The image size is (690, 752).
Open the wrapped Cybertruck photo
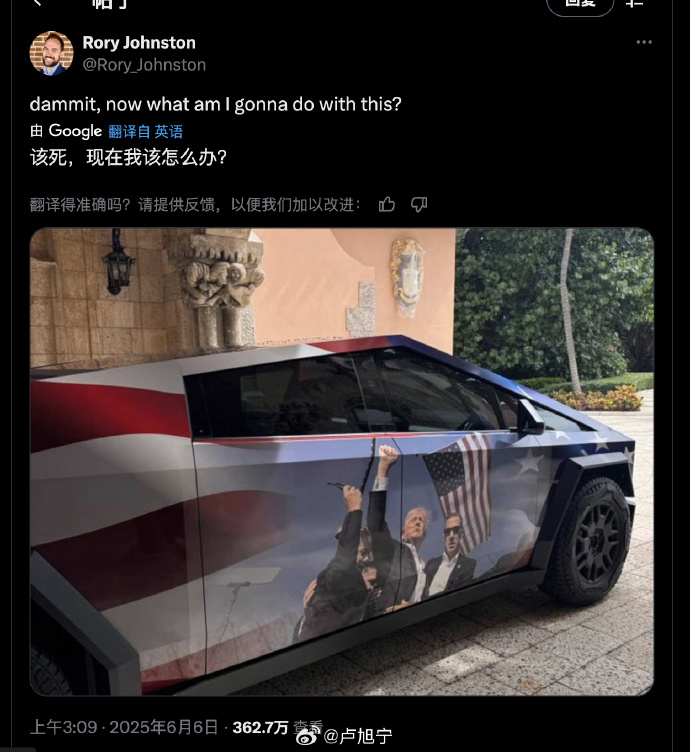point(342,461)
